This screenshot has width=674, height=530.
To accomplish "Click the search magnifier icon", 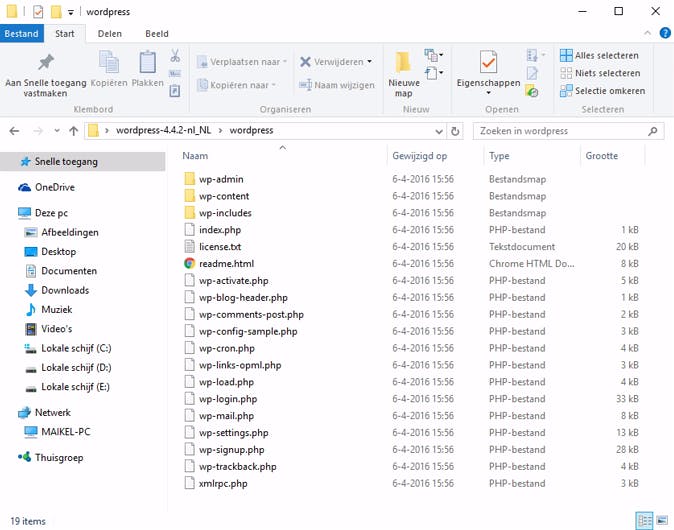I will pos(653,131).
